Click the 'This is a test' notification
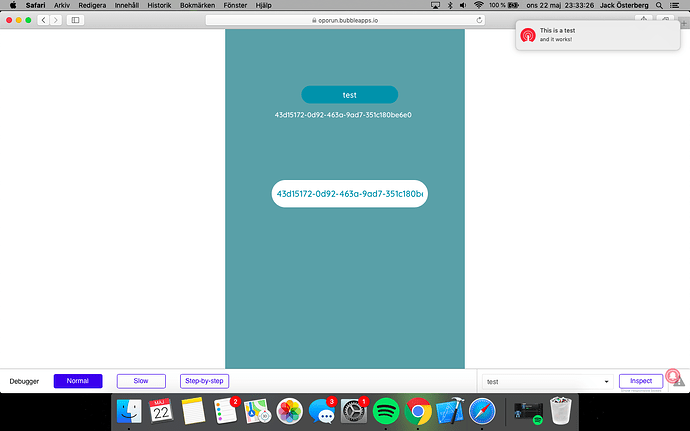Screen dimensions: 690x431 click(x=598, y=35)
